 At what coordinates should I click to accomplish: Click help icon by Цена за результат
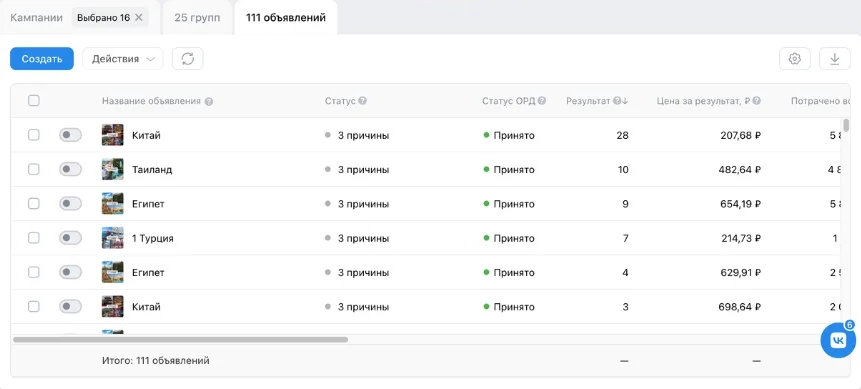click(x=757, y=101)
